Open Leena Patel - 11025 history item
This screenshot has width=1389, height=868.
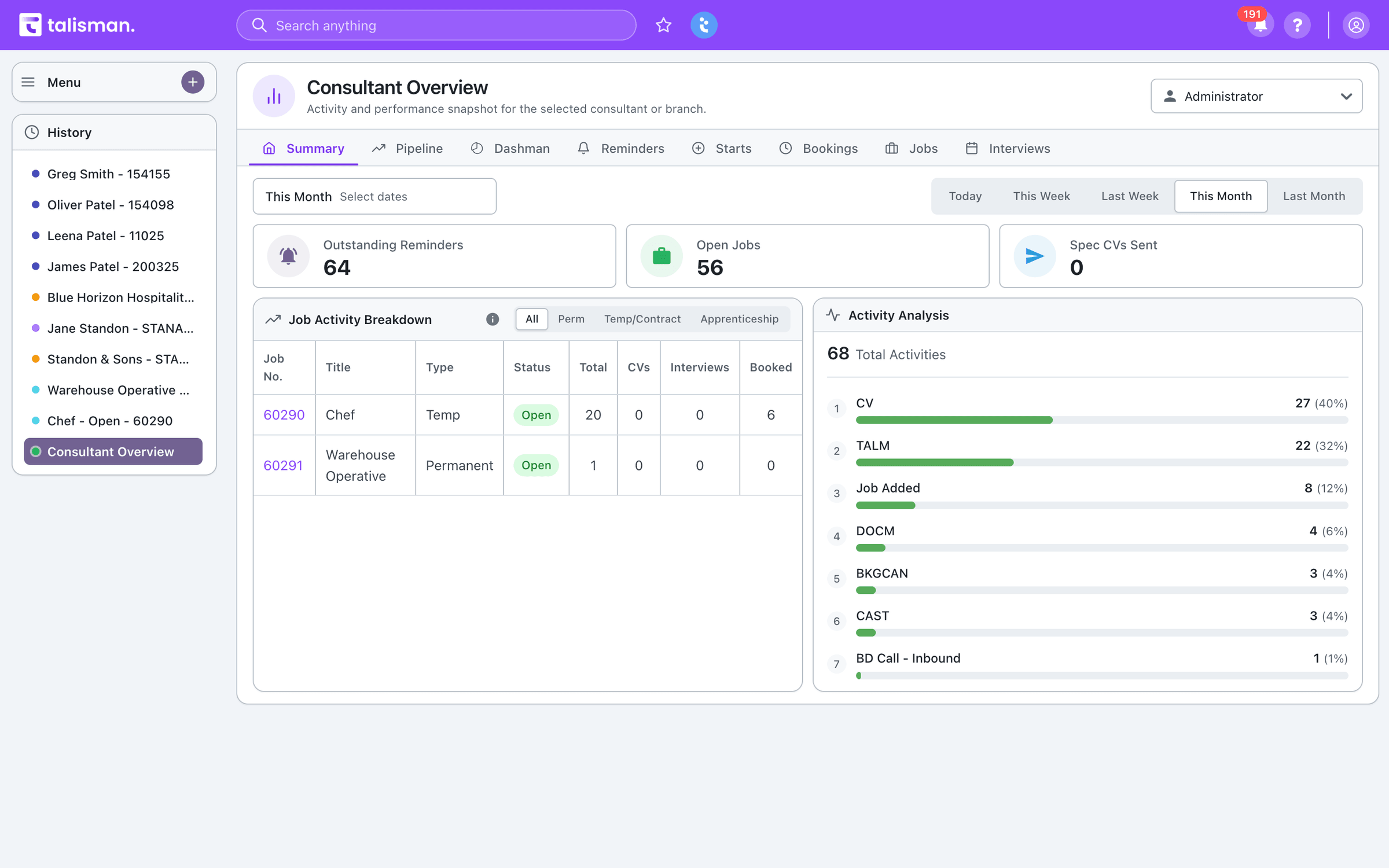point(113,236)
